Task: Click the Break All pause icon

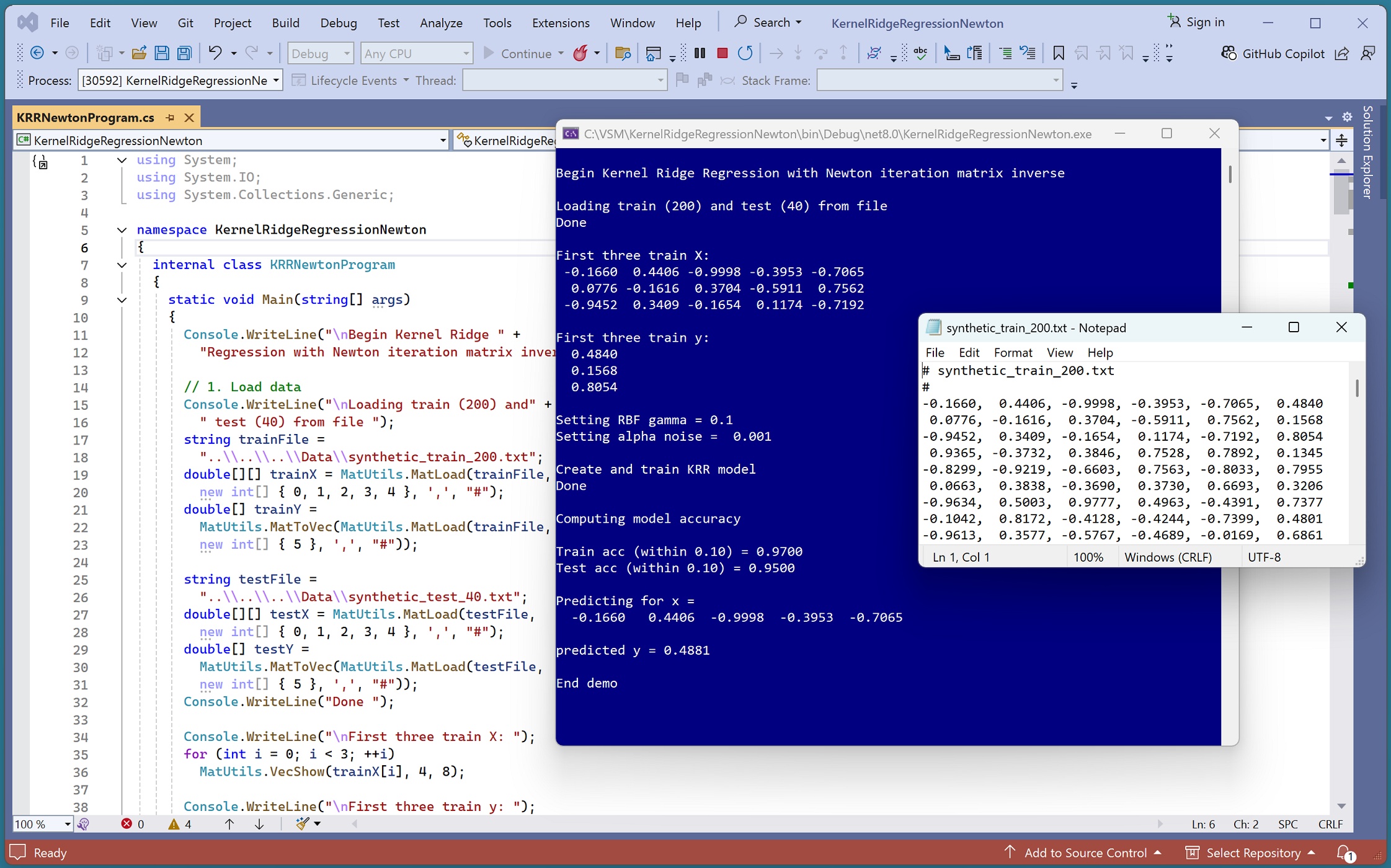Action: coord(700,53)
